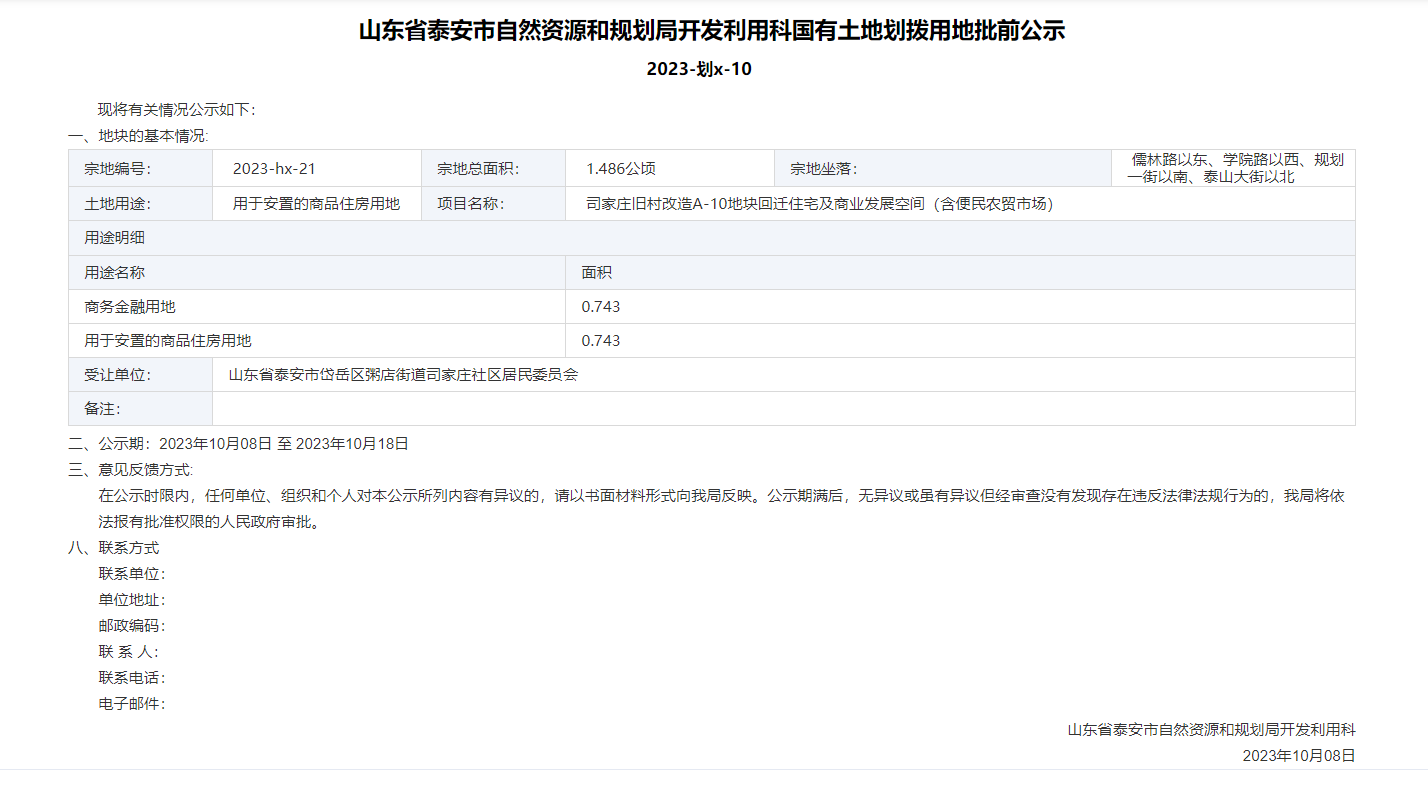Click the 受让单位 label cell
1428x787 pixels.
click(140, 375)
